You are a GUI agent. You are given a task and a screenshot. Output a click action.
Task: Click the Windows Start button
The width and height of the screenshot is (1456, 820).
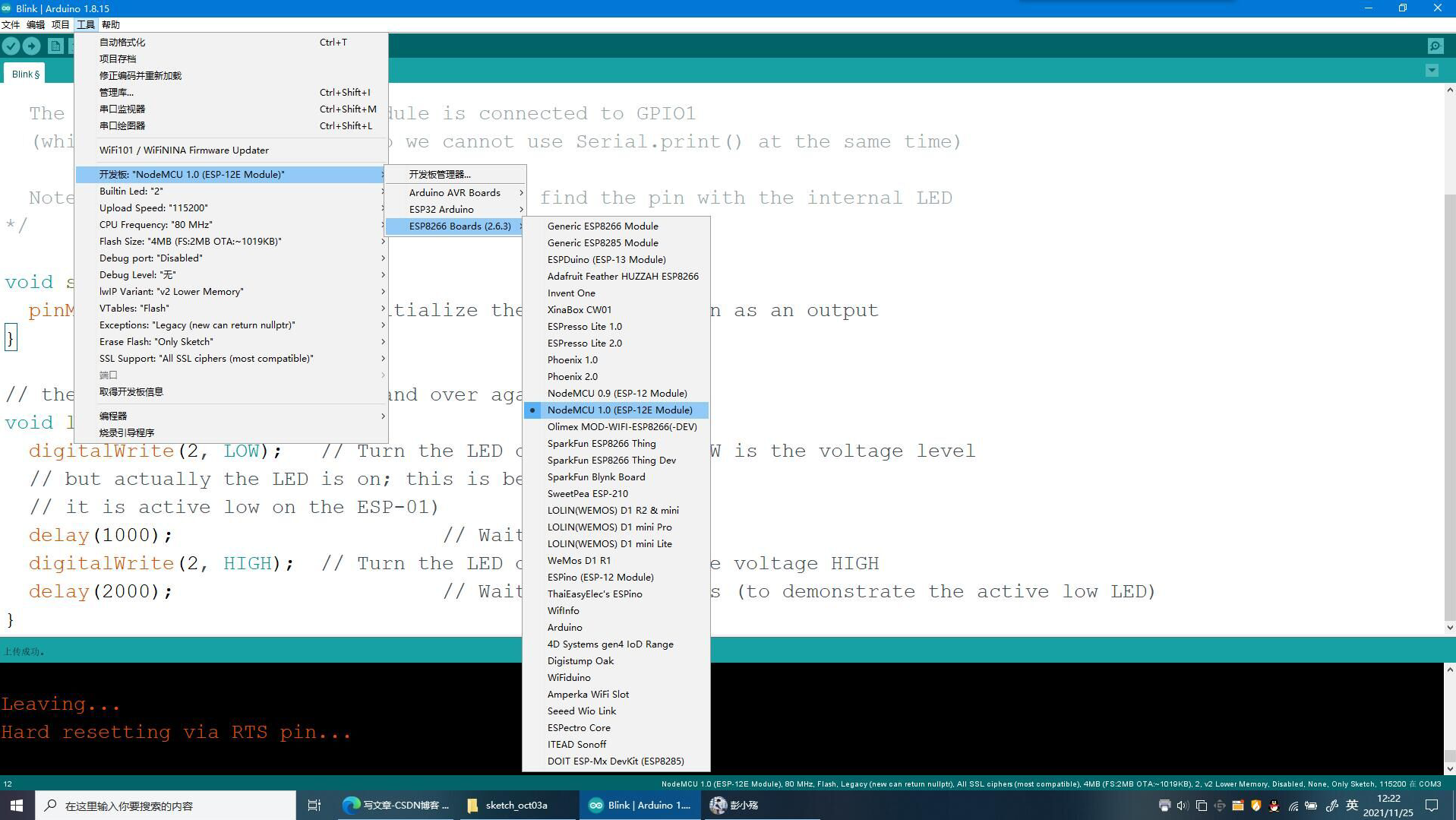17,806
